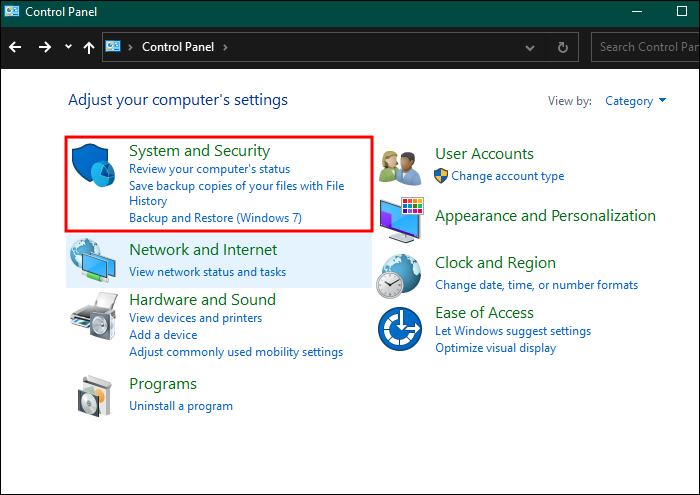Expand the View by Category dropdown
This screenshot has width=700, height=495.
(x=634, y=101)
